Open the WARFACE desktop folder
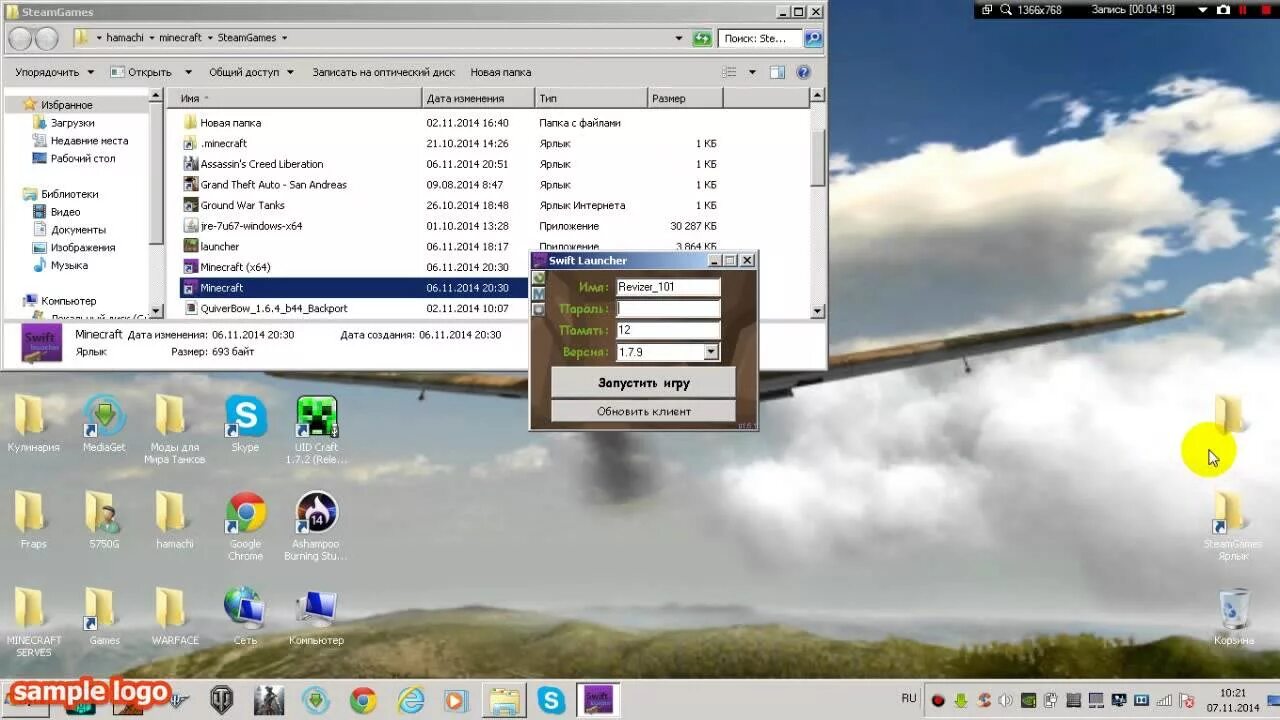 pyautogui.click(x=175, y=616)
